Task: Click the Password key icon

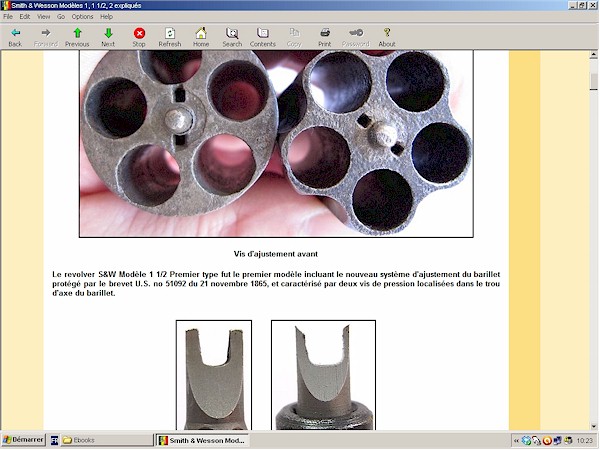Action: (x=356, y=33)
